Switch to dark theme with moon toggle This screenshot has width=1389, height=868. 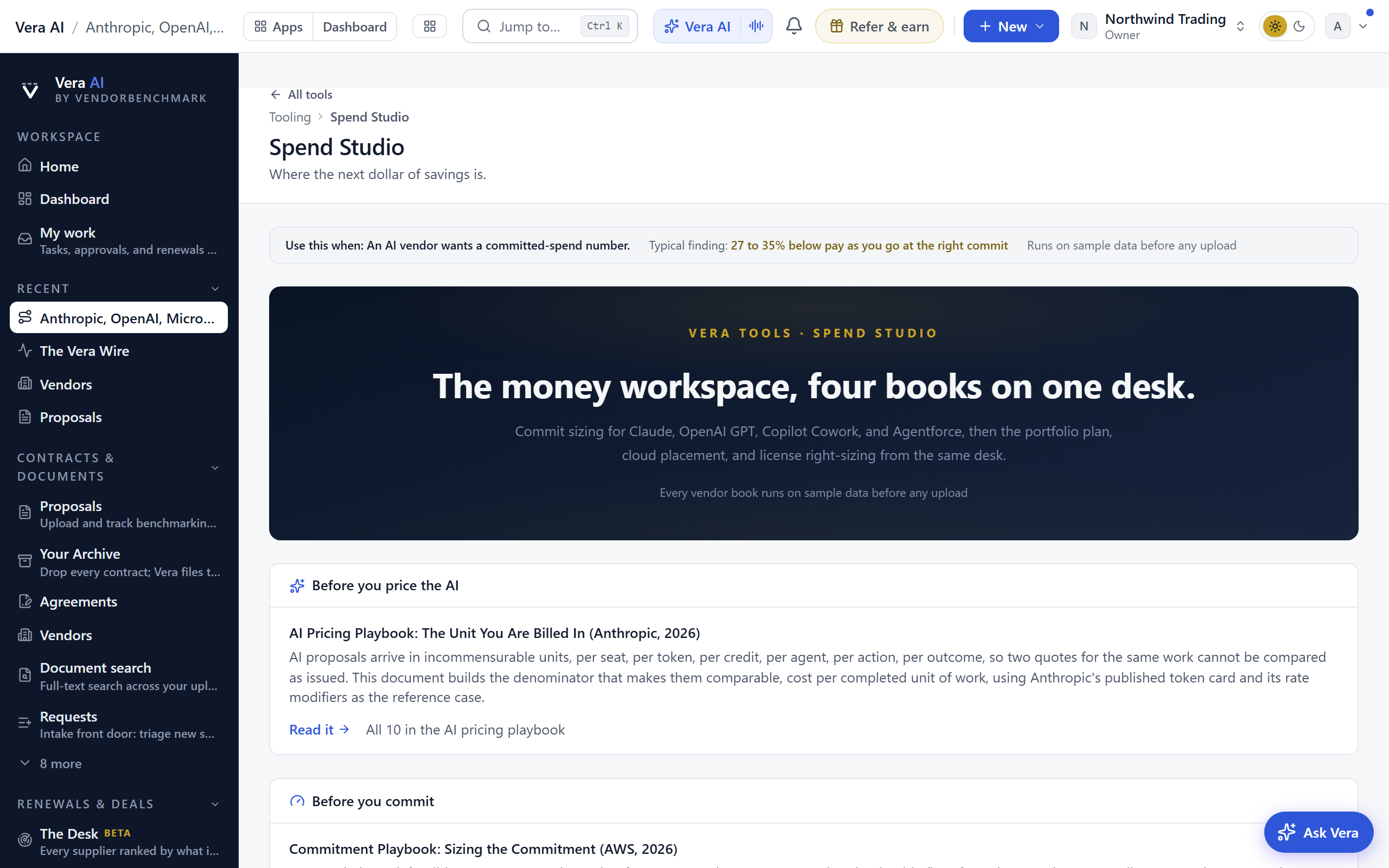(x=1299, y=27)
